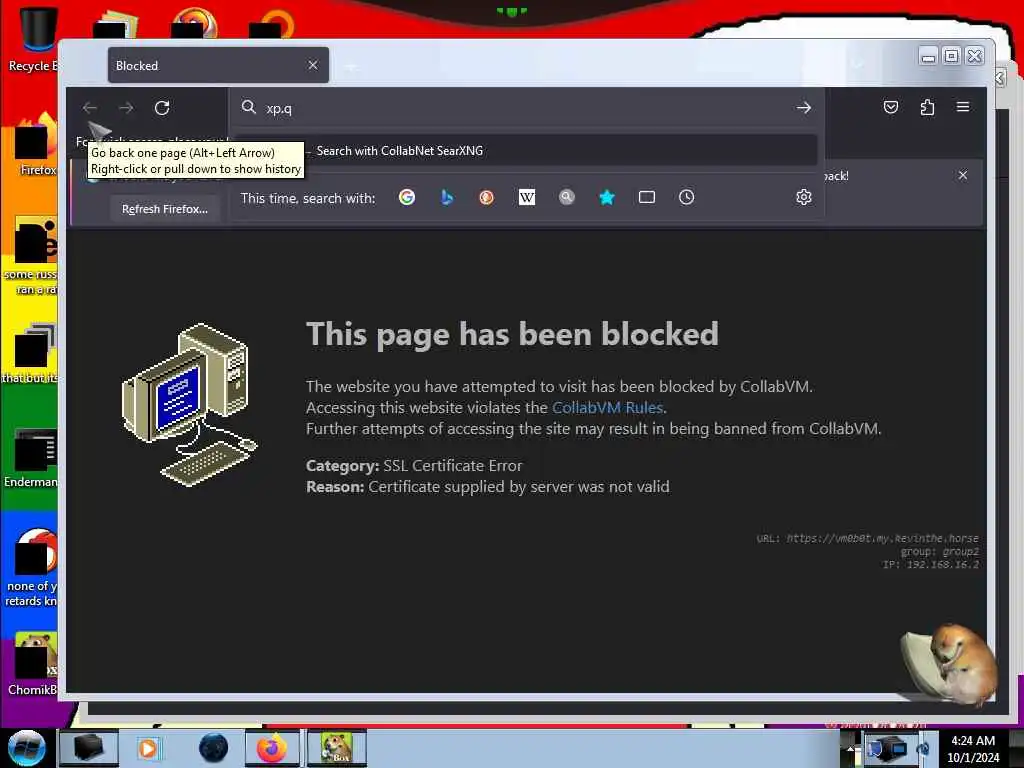The image size is (1024, 768).
Task: Choose Search with CollabNet SearXNG suggestion
Action: click(526, 151)
